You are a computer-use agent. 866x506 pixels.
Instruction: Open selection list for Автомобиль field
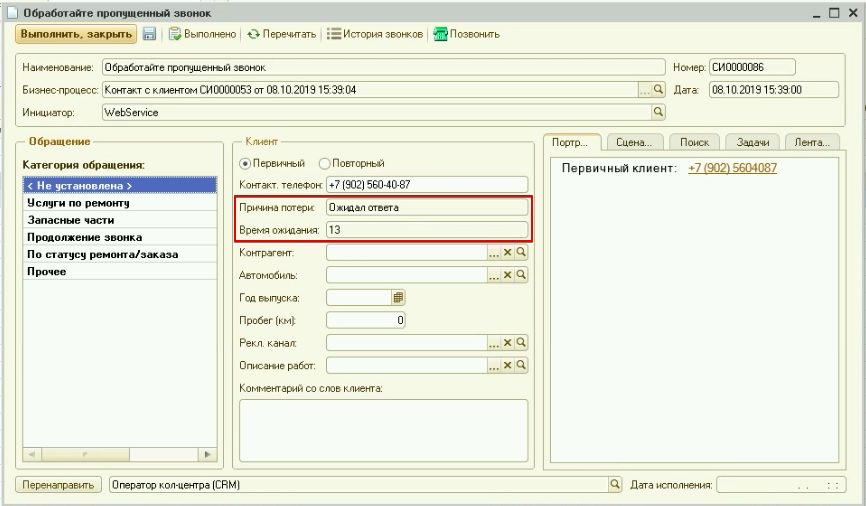[493, 275]
